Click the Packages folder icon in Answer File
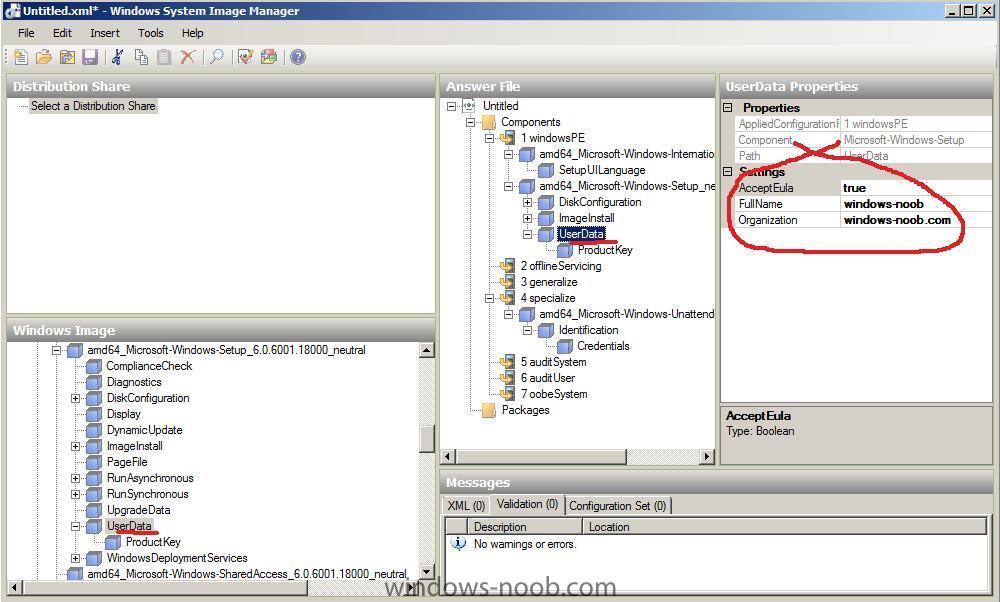 [x=489, y=410]
